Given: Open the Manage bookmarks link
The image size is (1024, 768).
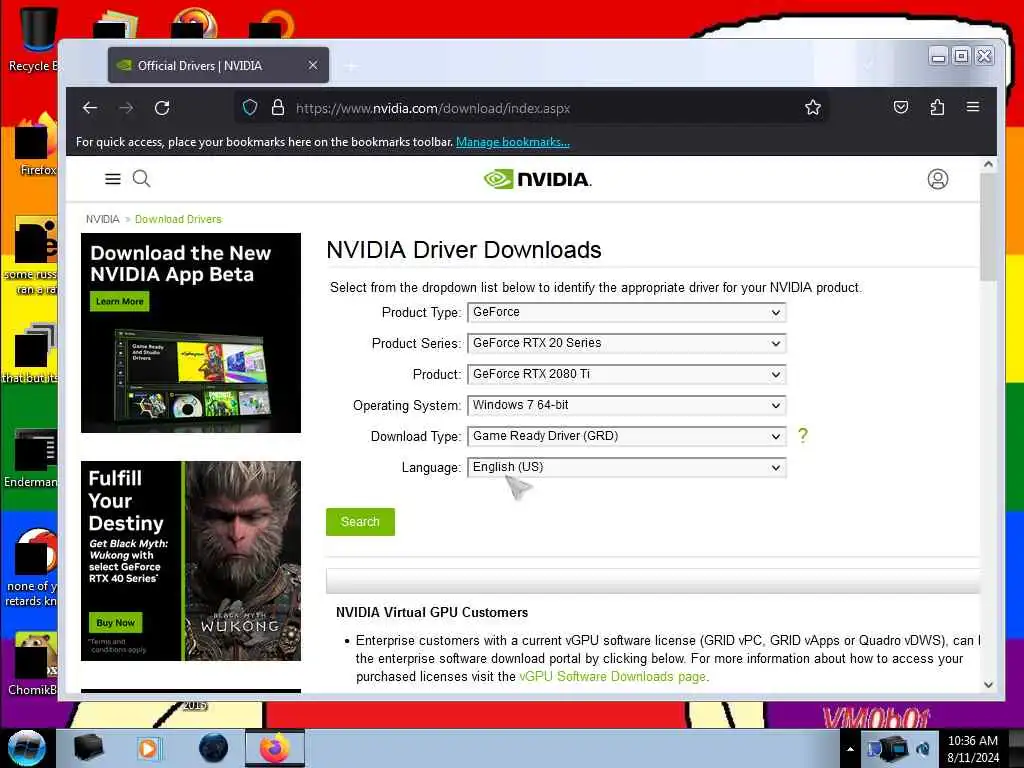Looking at the screenshot, I should coord(513,142).
